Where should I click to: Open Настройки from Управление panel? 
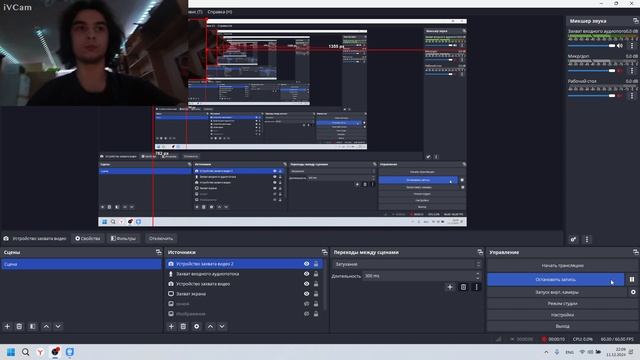pyautogui.click(x=562, y=315)
